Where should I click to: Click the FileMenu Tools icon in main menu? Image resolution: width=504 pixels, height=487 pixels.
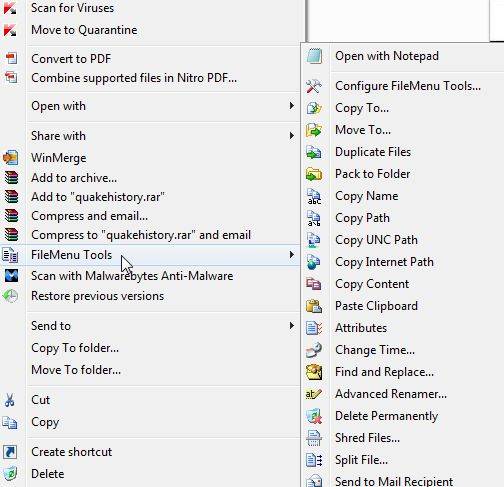pos(10,255)
